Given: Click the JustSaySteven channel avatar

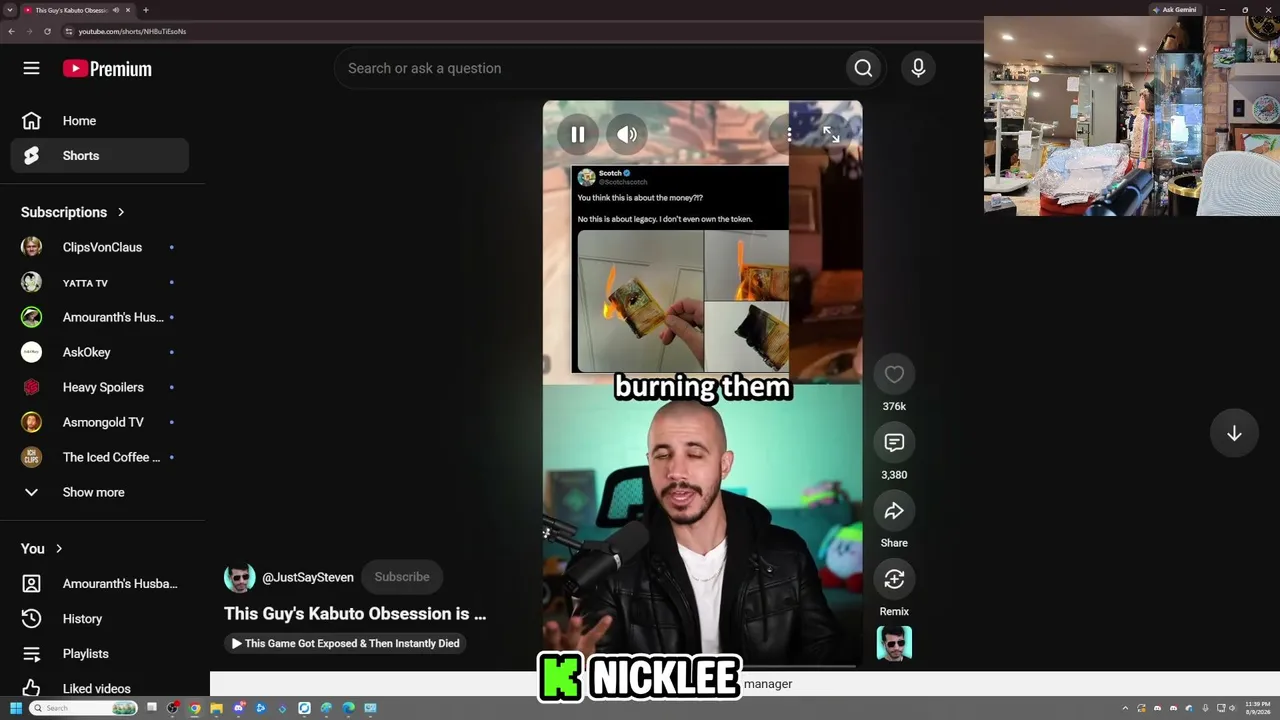Looking at the screenshot, I should pos(239,577).
